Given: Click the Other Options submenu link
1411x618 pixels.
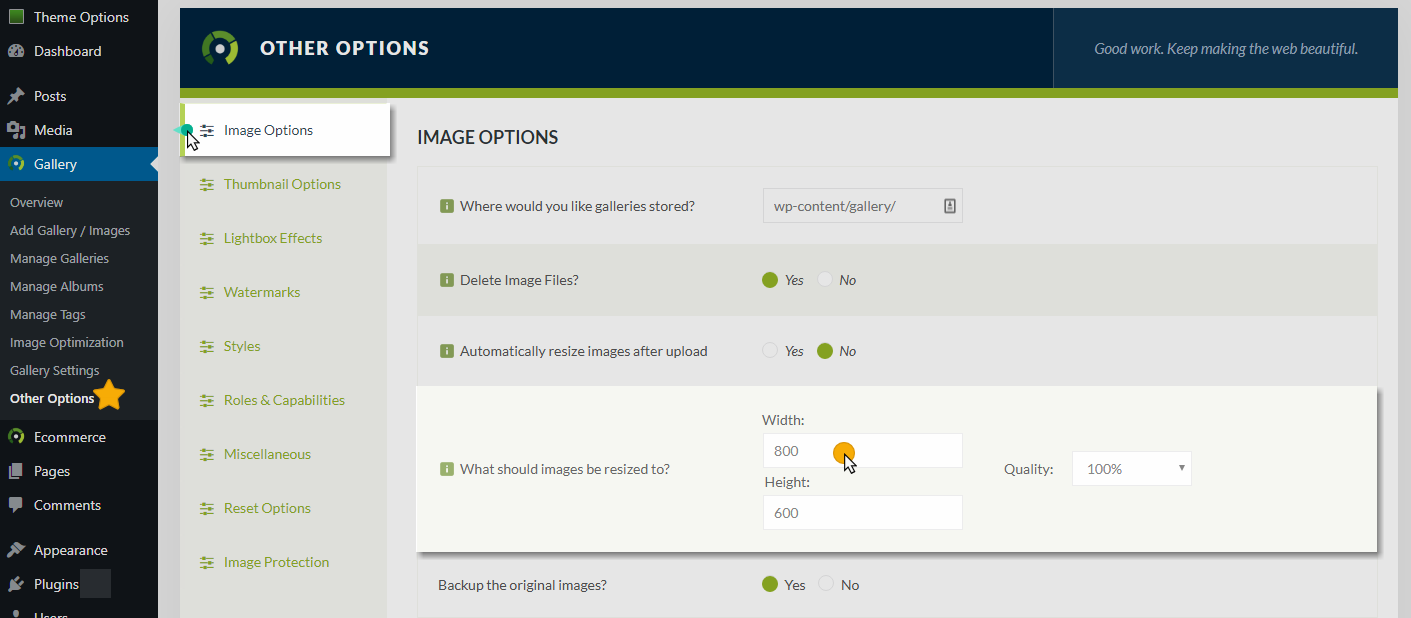Looking at the screenshot, I should pyautogui.click(x=52, y=398).
